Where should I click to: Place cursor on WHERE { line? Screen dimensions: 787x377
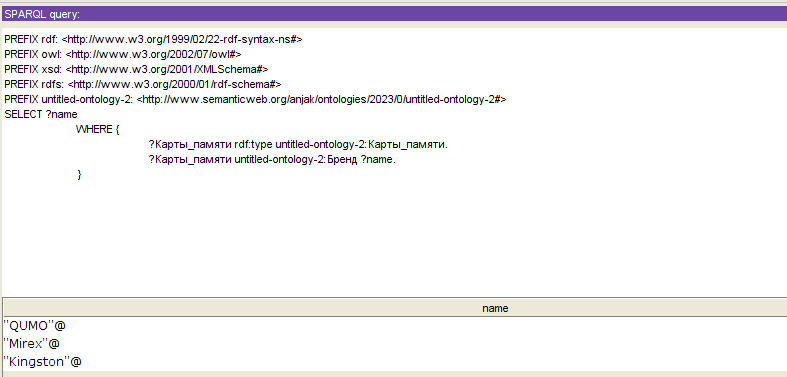click(97, 130)
